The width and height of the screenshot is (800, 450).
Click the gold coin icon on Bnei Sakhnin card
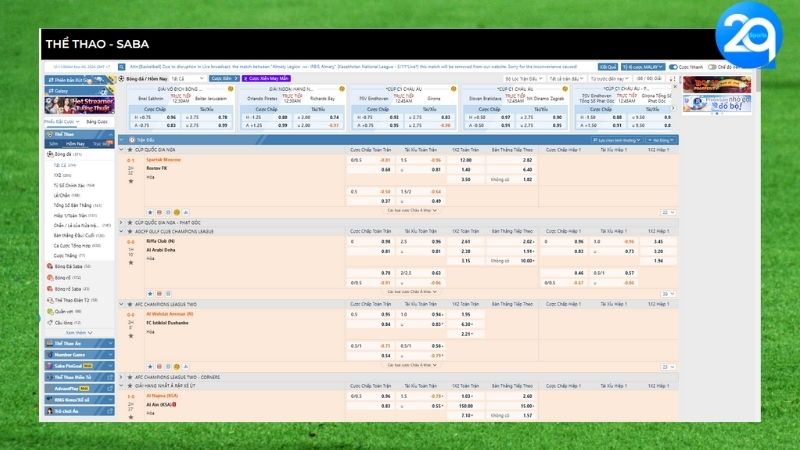[231, 89]
